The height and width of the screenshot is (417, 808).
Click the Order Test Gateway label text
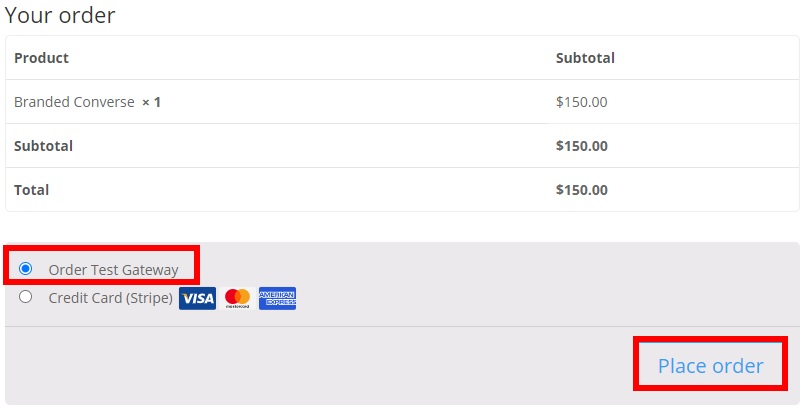(x=113, y=269)
